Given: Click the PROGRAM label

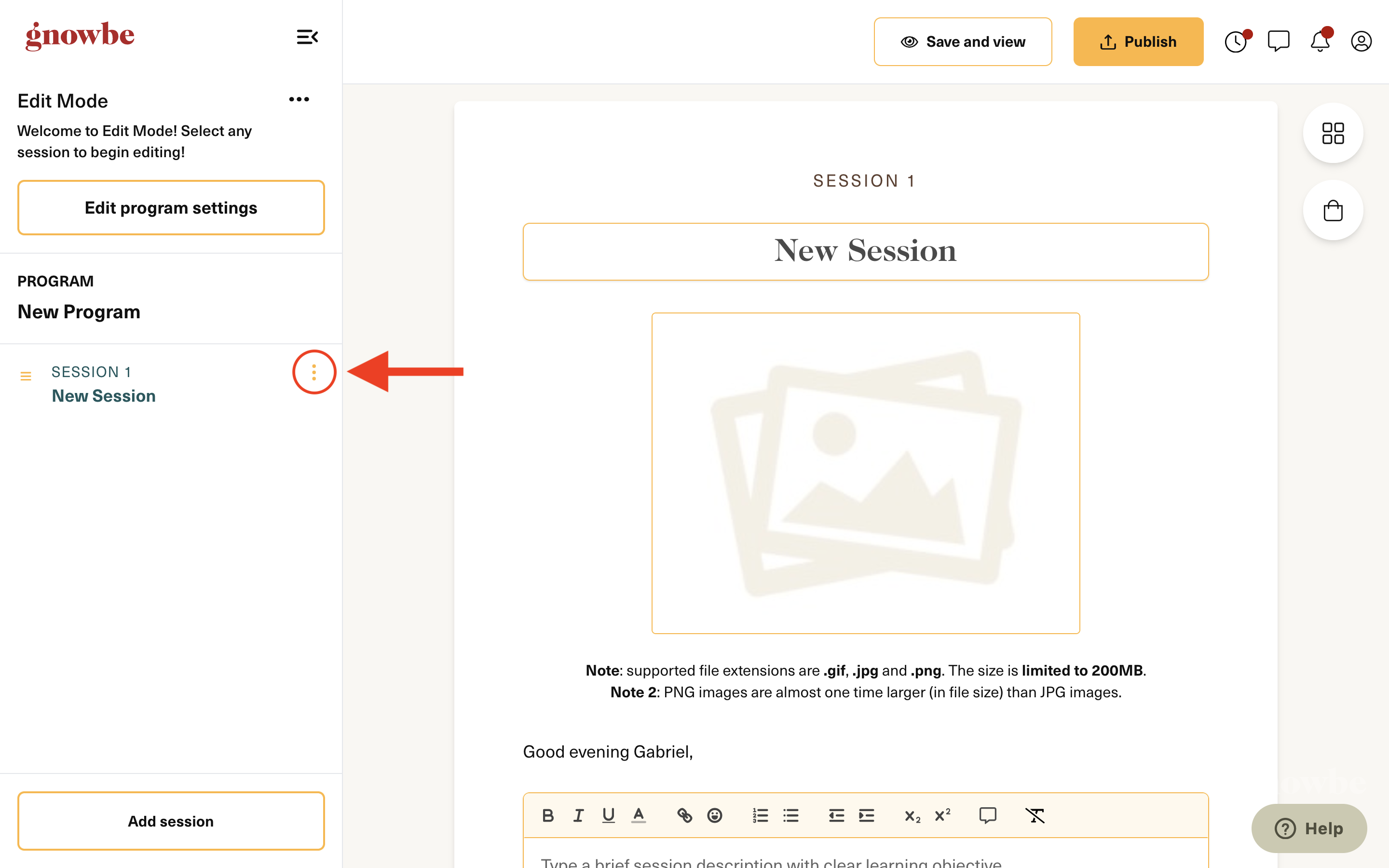Looking at the screenshot, I should [x=55, y=281].
